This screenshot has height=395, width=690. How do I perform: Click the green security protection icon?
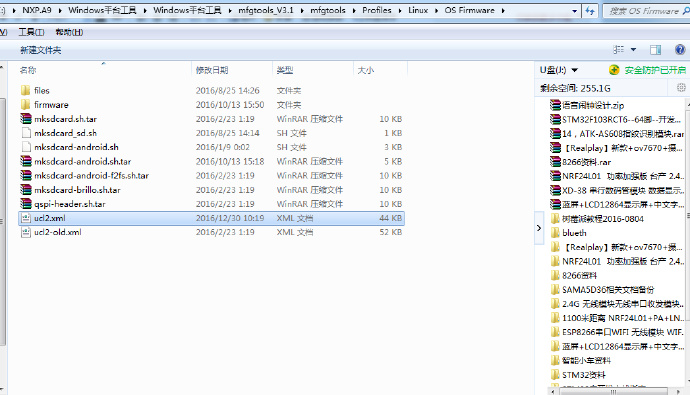point(614,69)
